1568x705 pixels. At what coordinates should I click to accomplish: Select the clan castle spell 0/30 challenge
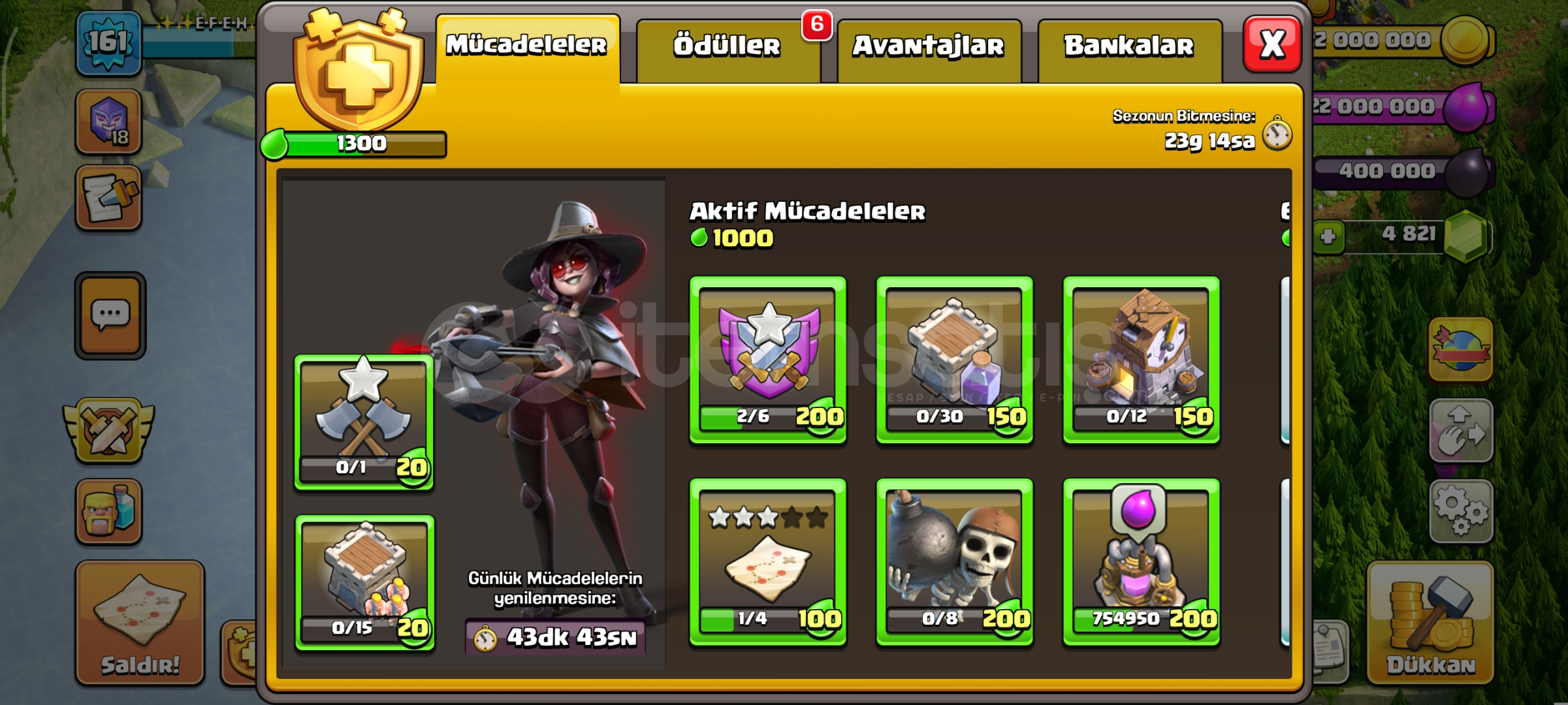pyautogui.click(x=954, y=360)
